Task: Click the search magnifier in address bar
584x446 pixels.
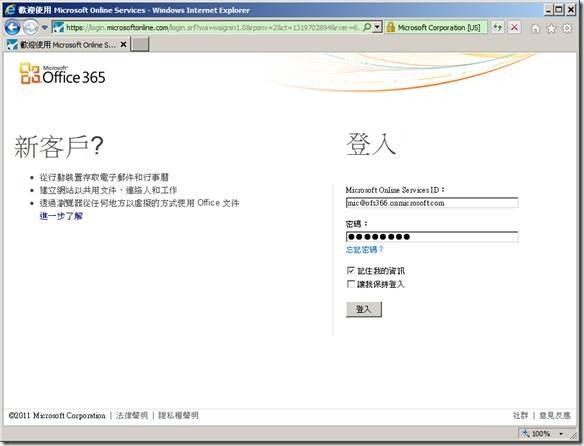Action: [x=367, y=27]
